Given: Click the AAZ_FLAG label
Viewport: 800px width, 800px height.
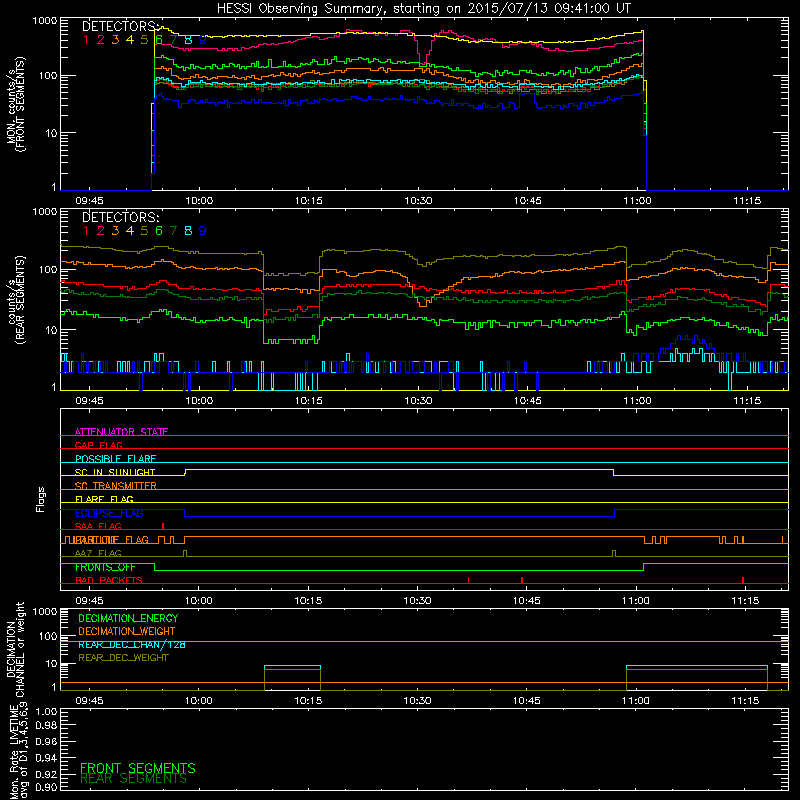Looking at the screenshot, I should 98,554.
